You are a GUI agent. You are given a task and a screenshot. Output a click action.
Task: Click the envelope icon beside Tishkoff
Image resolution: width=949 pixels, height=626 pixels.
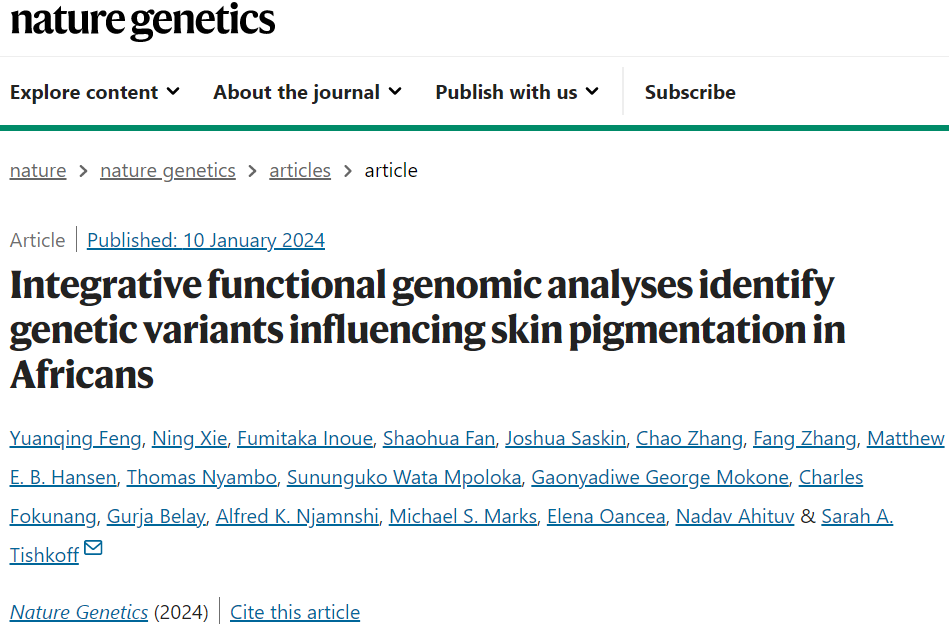point(93,548)
